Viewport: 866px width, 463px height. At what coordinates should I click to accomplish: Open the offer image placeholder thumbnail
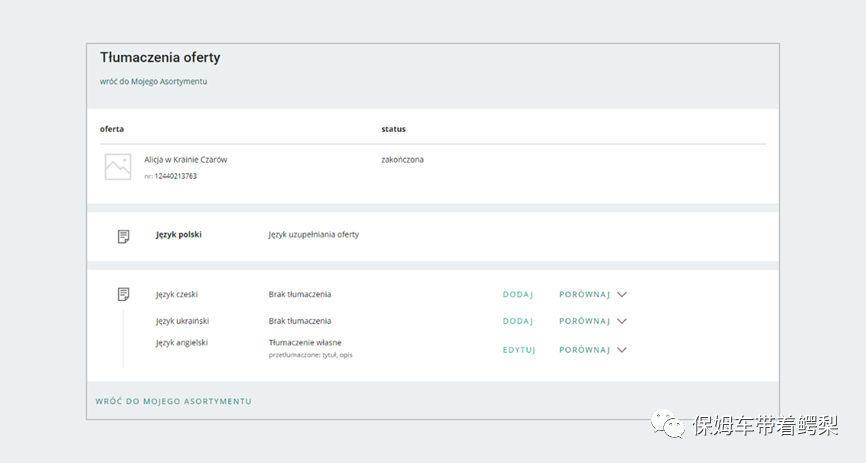(x=118, y=167)
